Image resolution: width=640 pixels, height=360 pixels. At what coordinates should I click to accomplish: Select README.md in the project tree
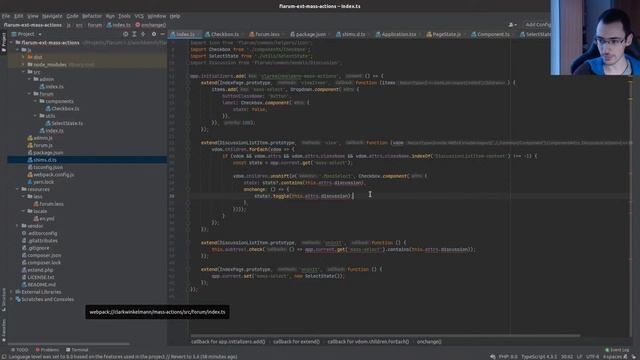pos(41,285)
